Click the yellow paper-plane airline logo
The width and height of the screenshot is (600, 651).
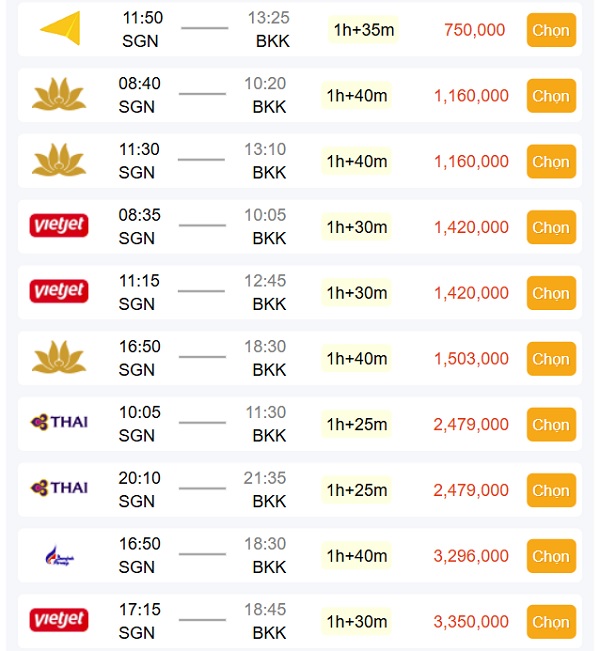pyautogui.click(x=60, y=28)
